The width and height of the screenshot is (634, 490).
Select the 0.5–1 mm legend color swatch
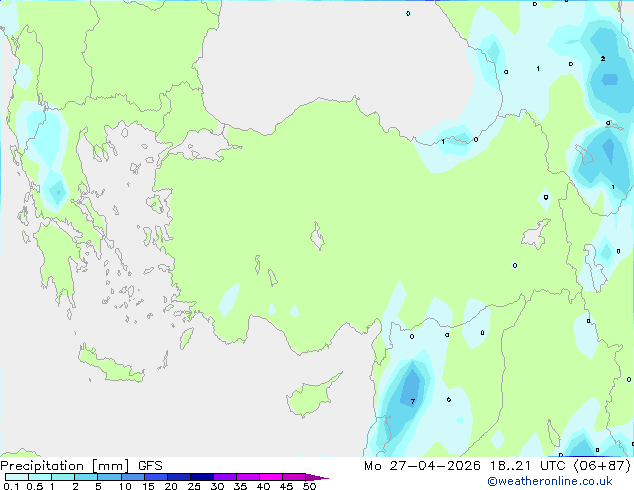40,477
